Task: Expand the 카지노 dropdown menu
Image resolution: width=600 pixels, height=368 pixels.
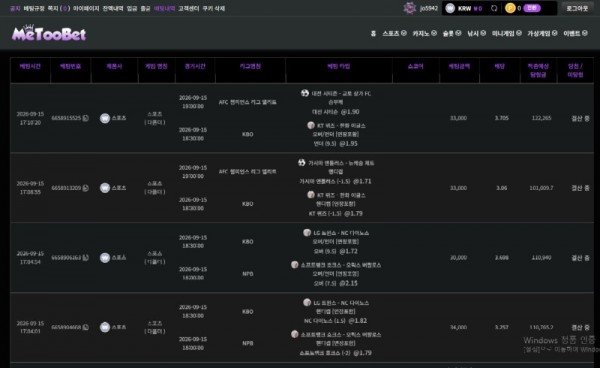Action: 424,34
